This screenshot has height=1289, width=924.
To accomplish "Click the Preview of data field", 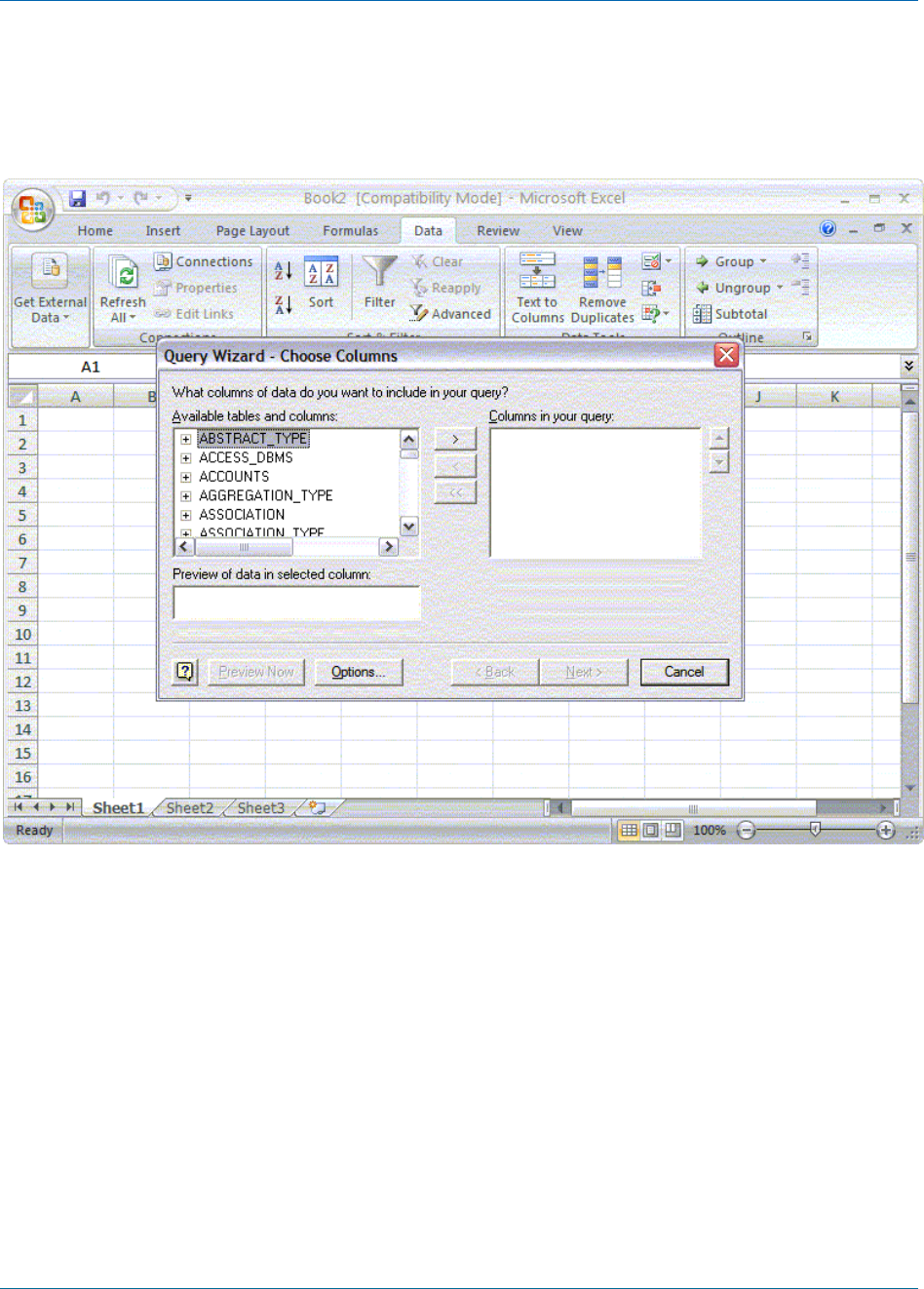I will point(296,603).
